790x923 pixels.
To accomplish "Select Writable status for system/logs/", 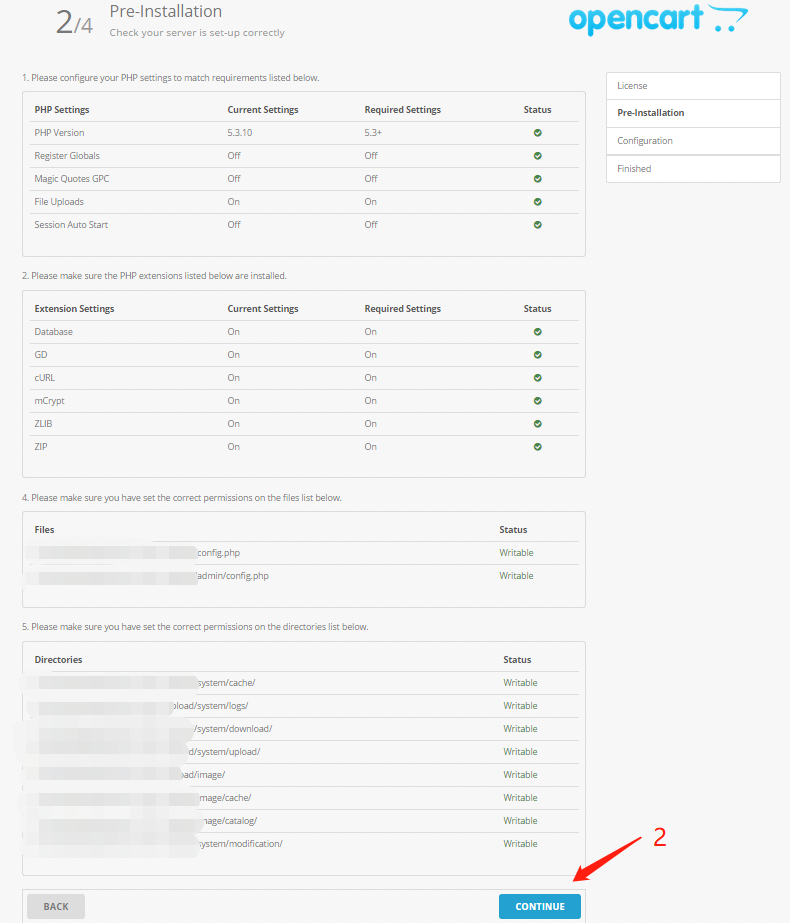I will (x=520, y=706).
